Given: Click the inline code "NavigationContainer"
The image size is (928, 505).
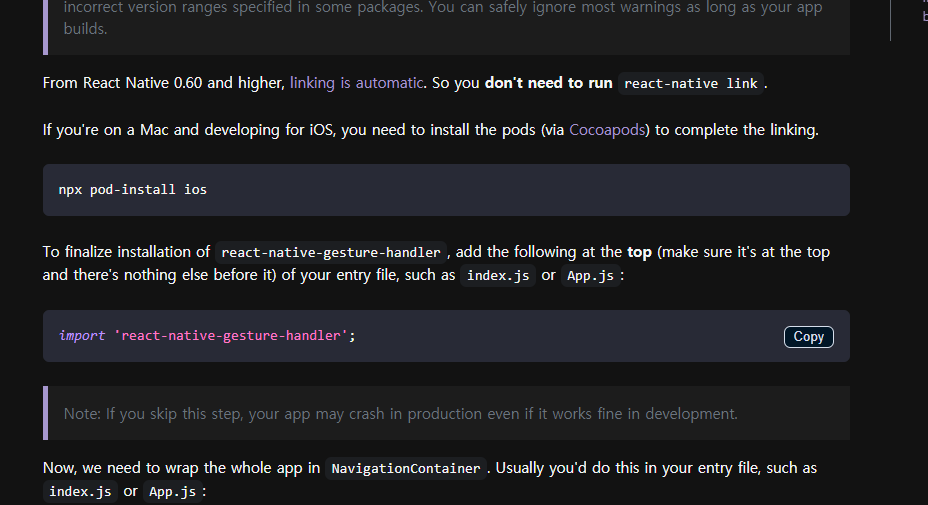Looking at the screenshot, I should [x=406, y=468].
